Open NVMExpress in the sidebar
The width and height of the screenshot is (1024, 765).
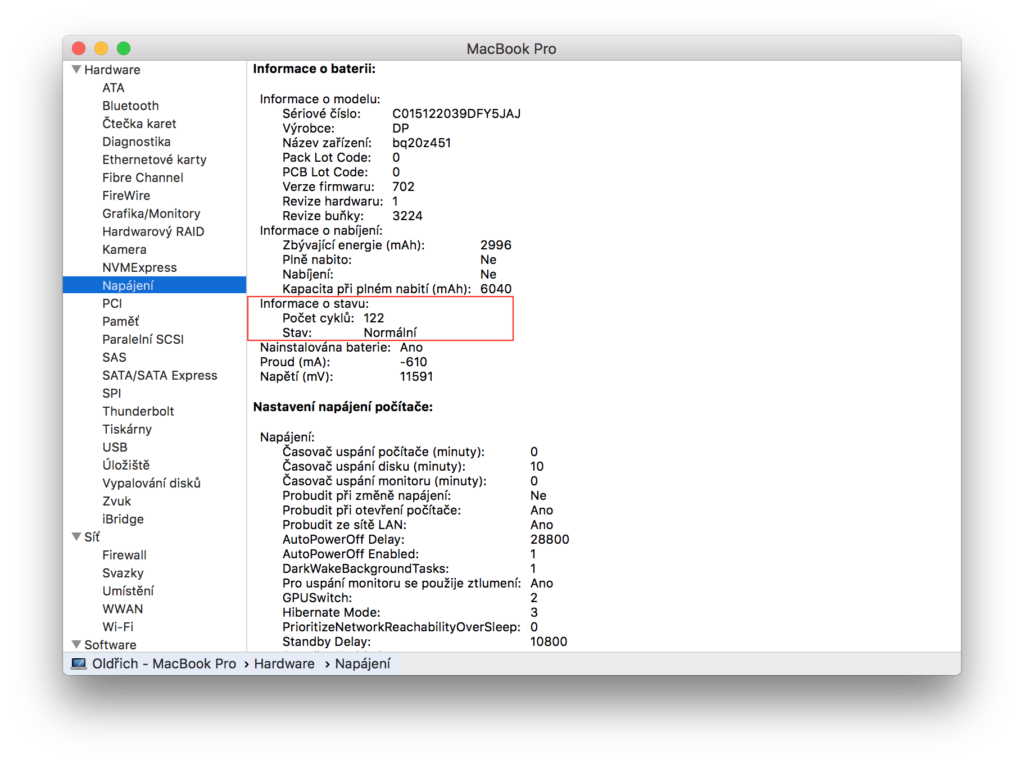(139, 267)
